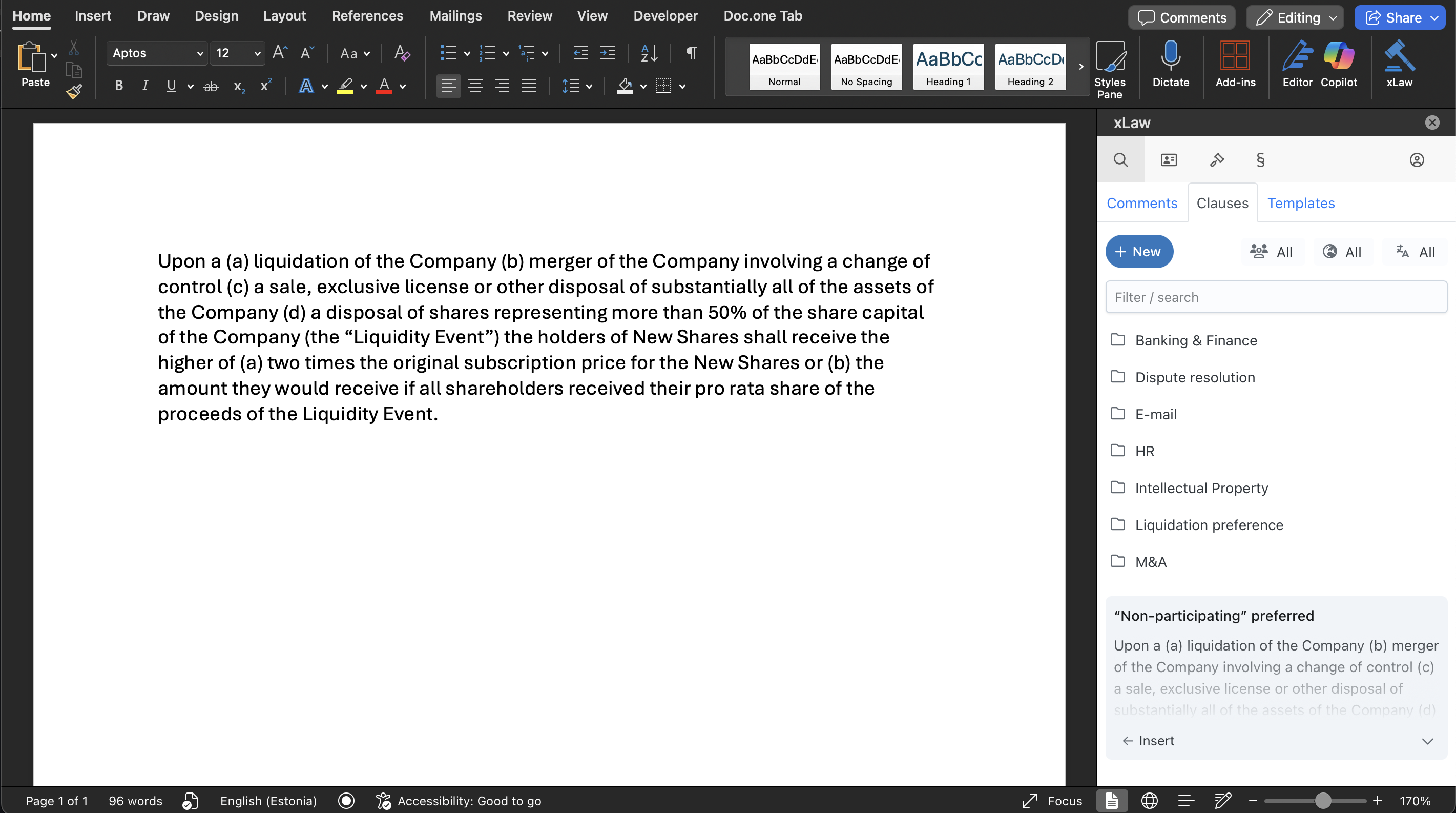Image resolution: width=1456 pixels, height=813 pixels.
Task: Toggle Italic formatting
Action: coord(145,86)
